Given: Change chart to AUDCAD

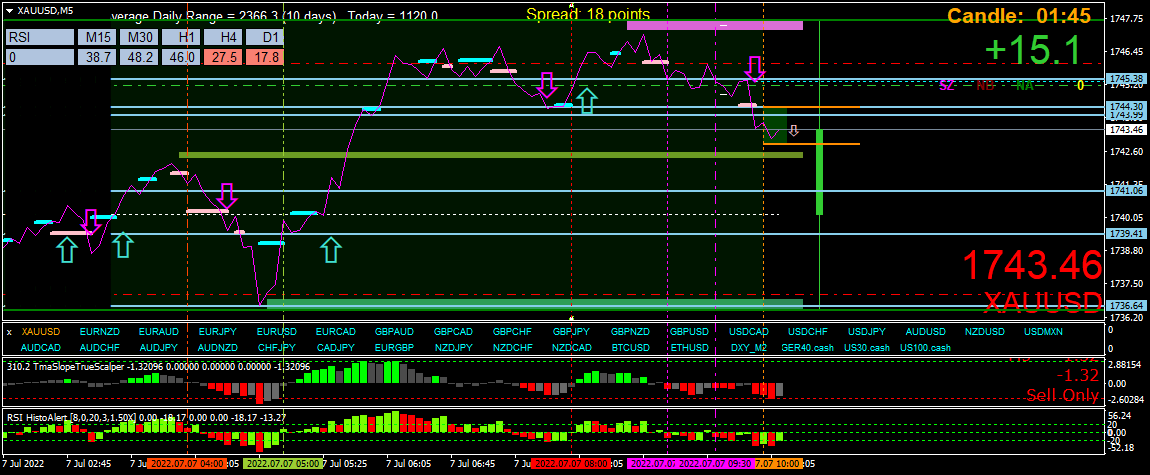Looking at the screenshot, I should 40,347.
